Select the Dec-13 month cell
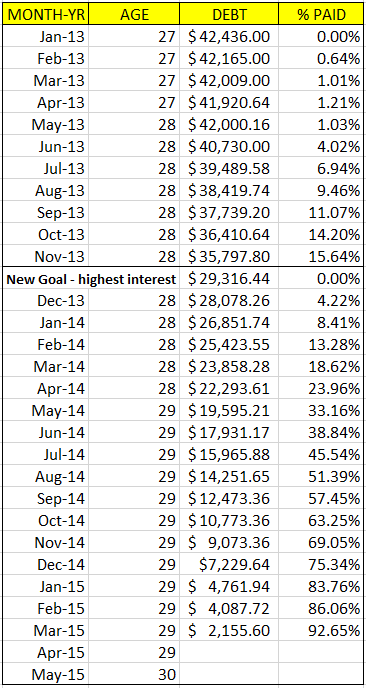 (x=44, y=301)
